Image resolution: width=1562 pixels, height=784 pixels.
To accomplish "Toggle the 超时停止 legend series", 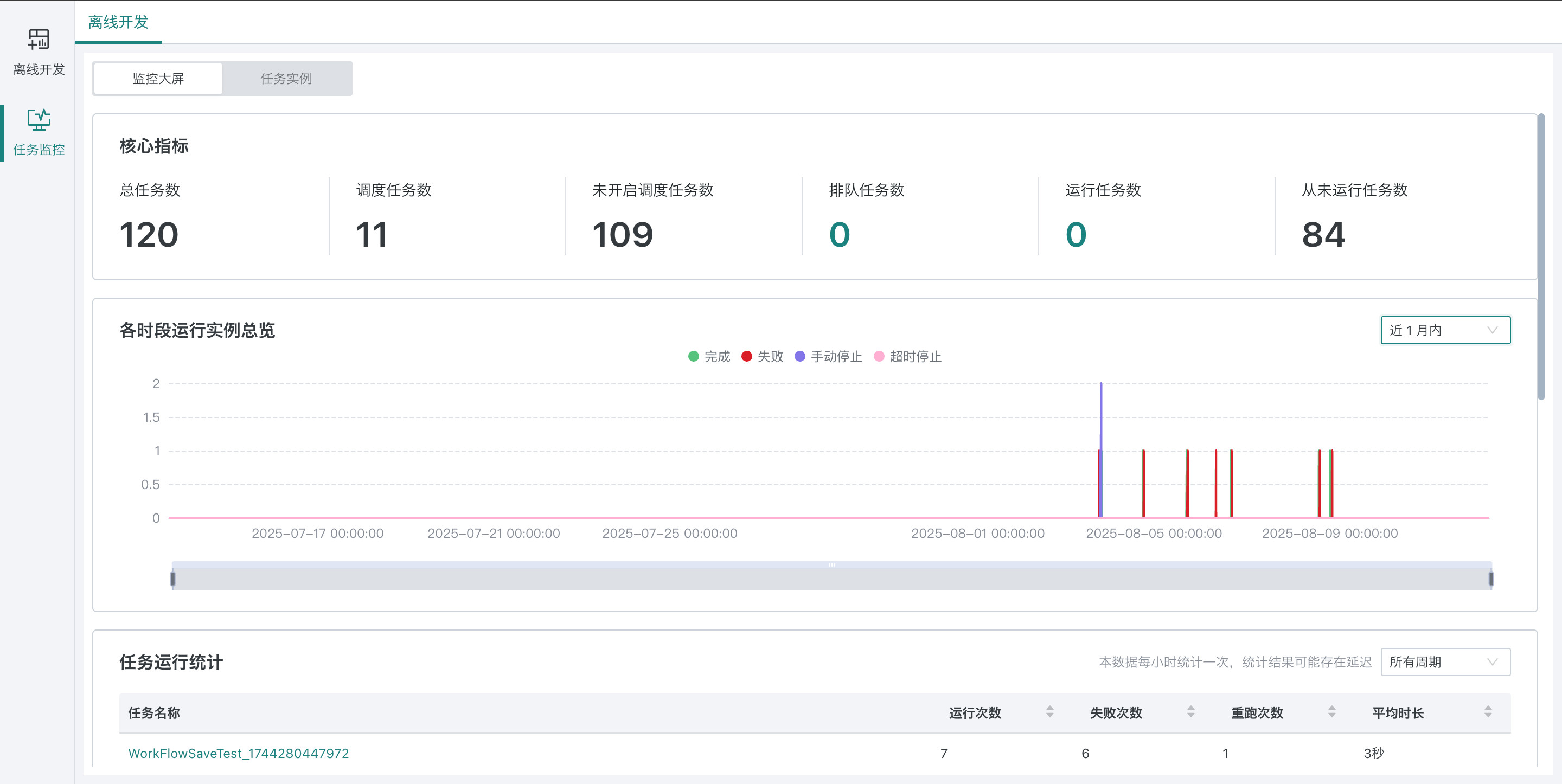I will tap(907, 357).
